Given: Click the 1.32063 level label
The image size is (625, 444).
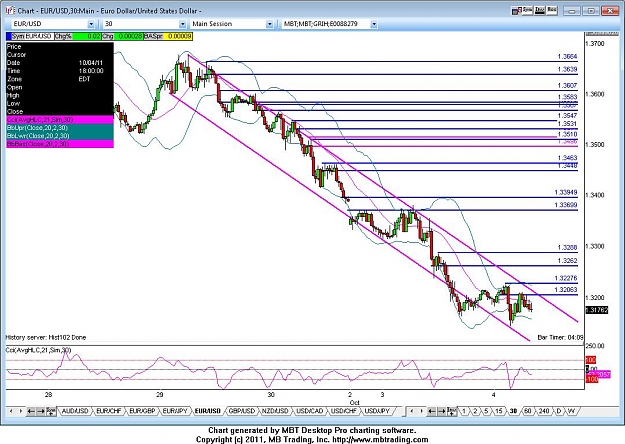Looking at the screenshot, I should point(566,290).
